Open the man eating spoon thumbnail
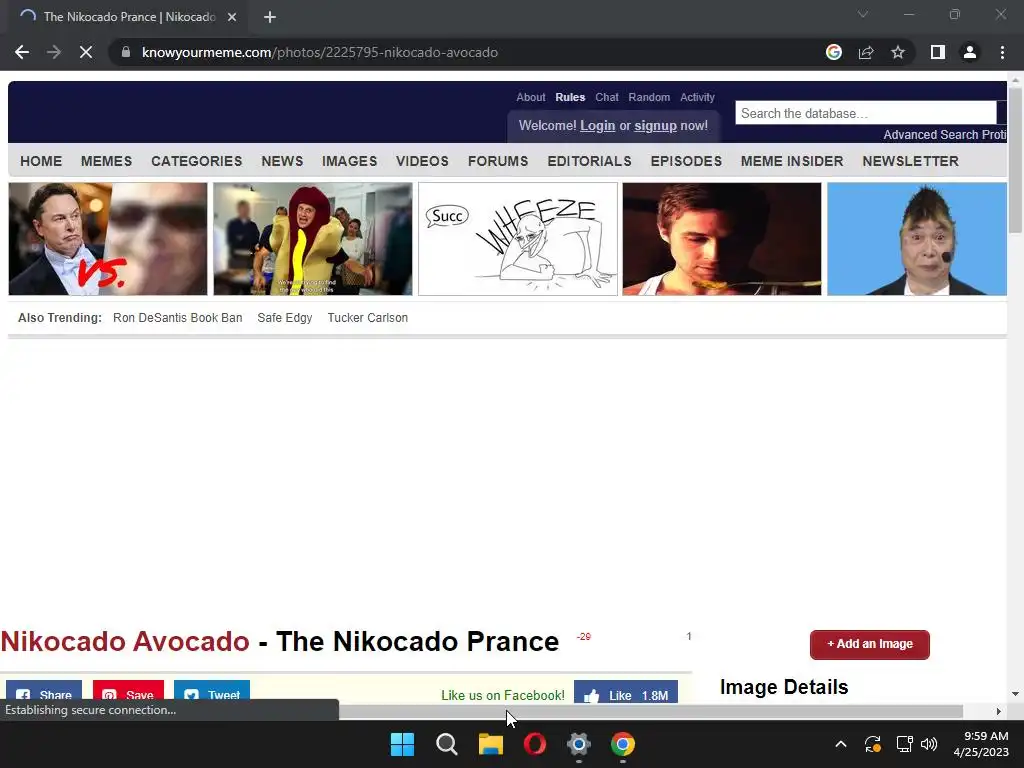 [x=722, y=239]
